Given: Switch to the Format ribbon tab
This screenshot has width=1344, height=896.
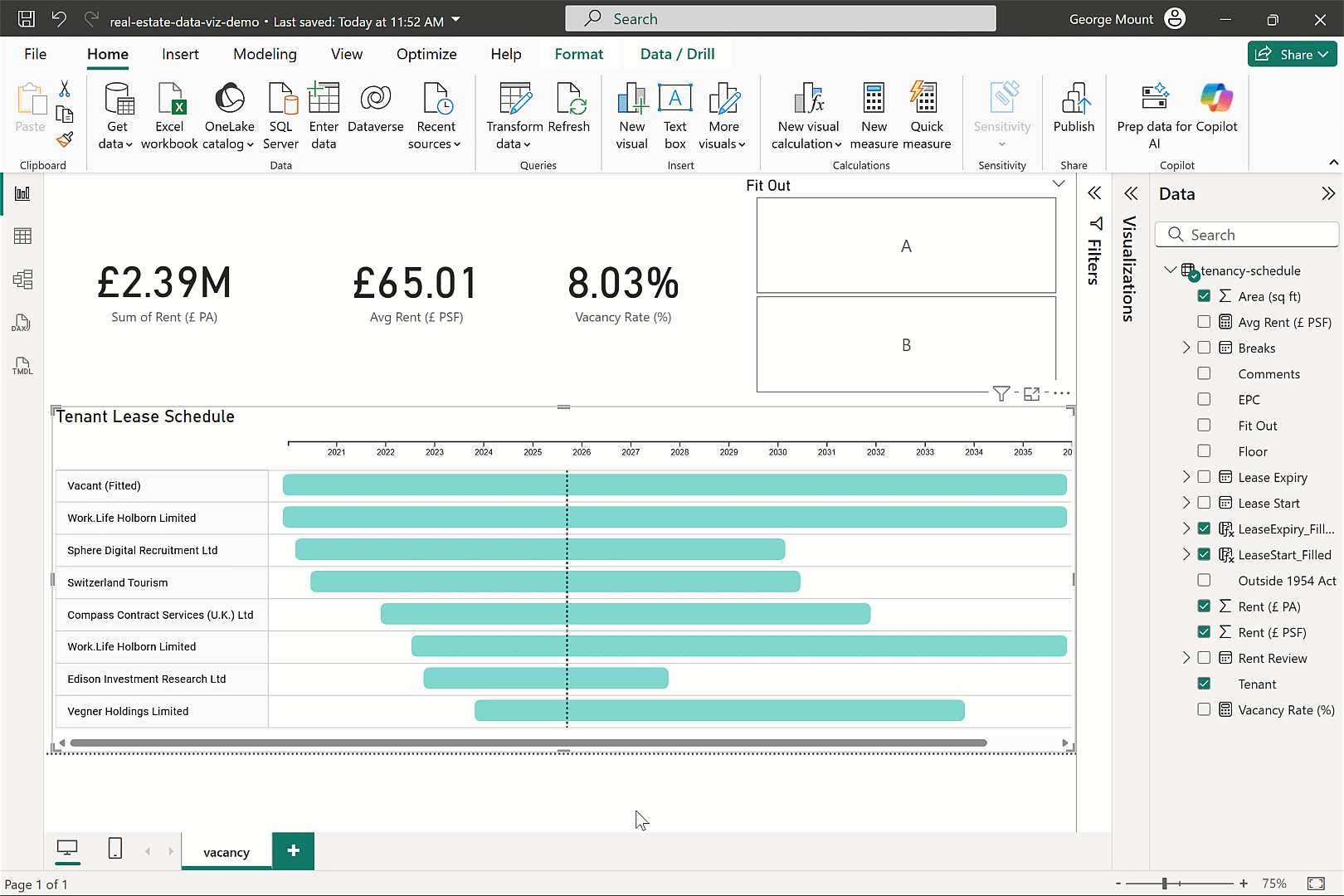Looking at the screenshot, I should 578,54.
